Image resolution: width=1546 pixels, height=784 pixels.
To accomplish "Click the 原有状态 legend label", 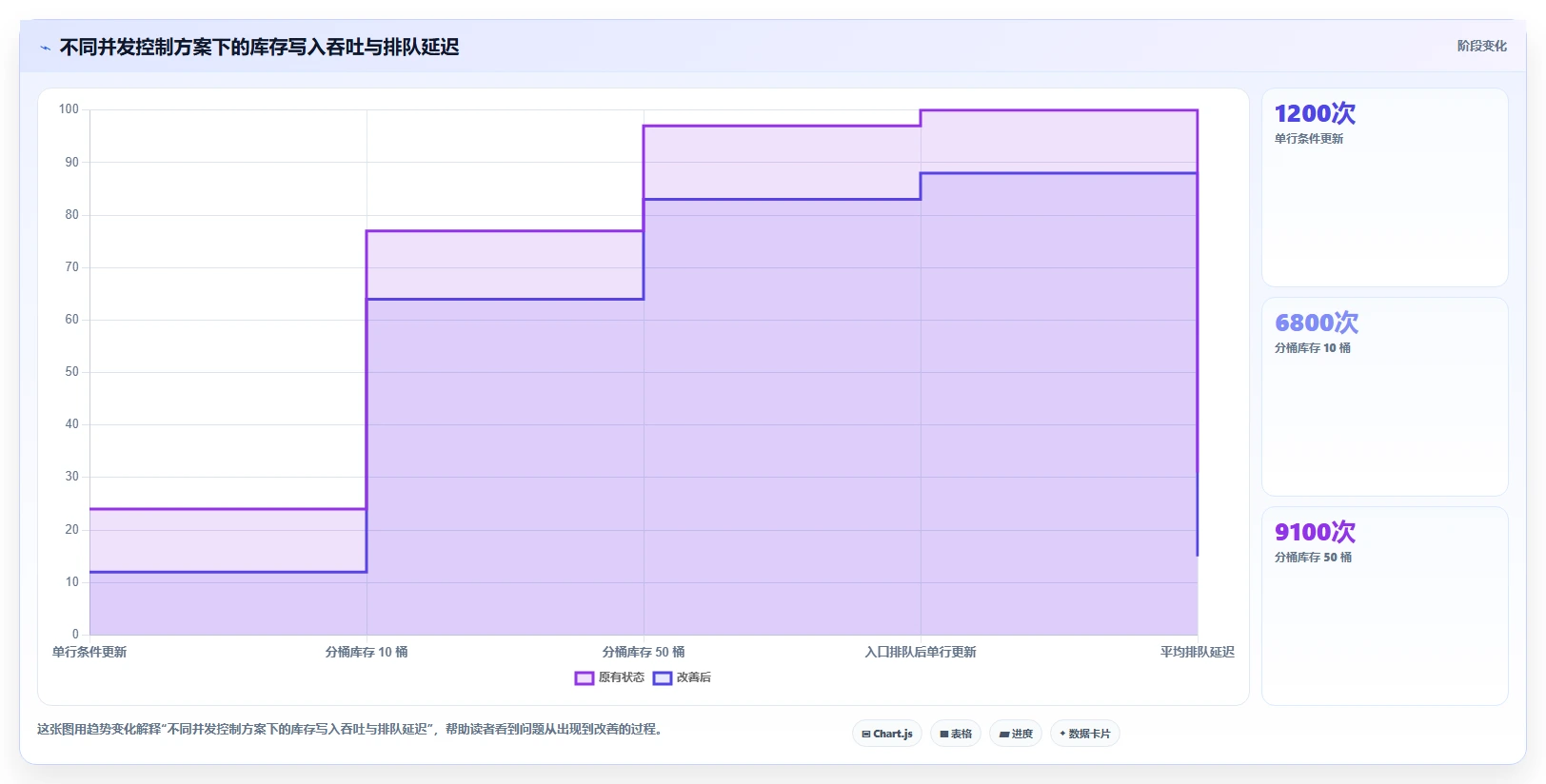I will click(622, 677).
